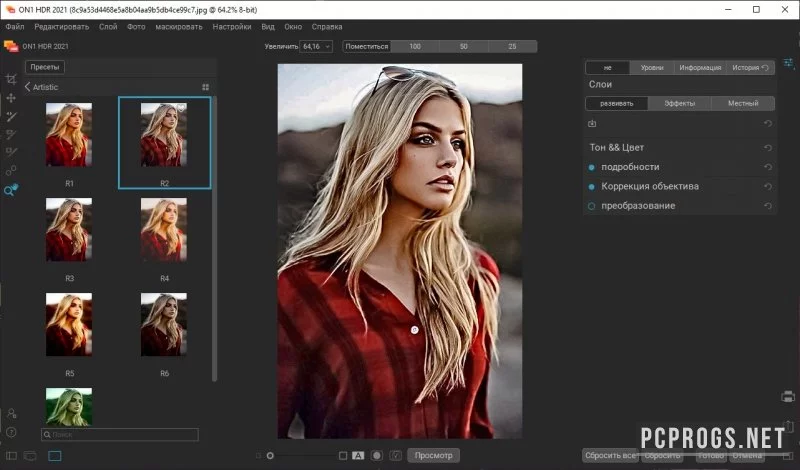Reset the преобразование section arrow
This screenshot has height=470, width=800.
768,206
